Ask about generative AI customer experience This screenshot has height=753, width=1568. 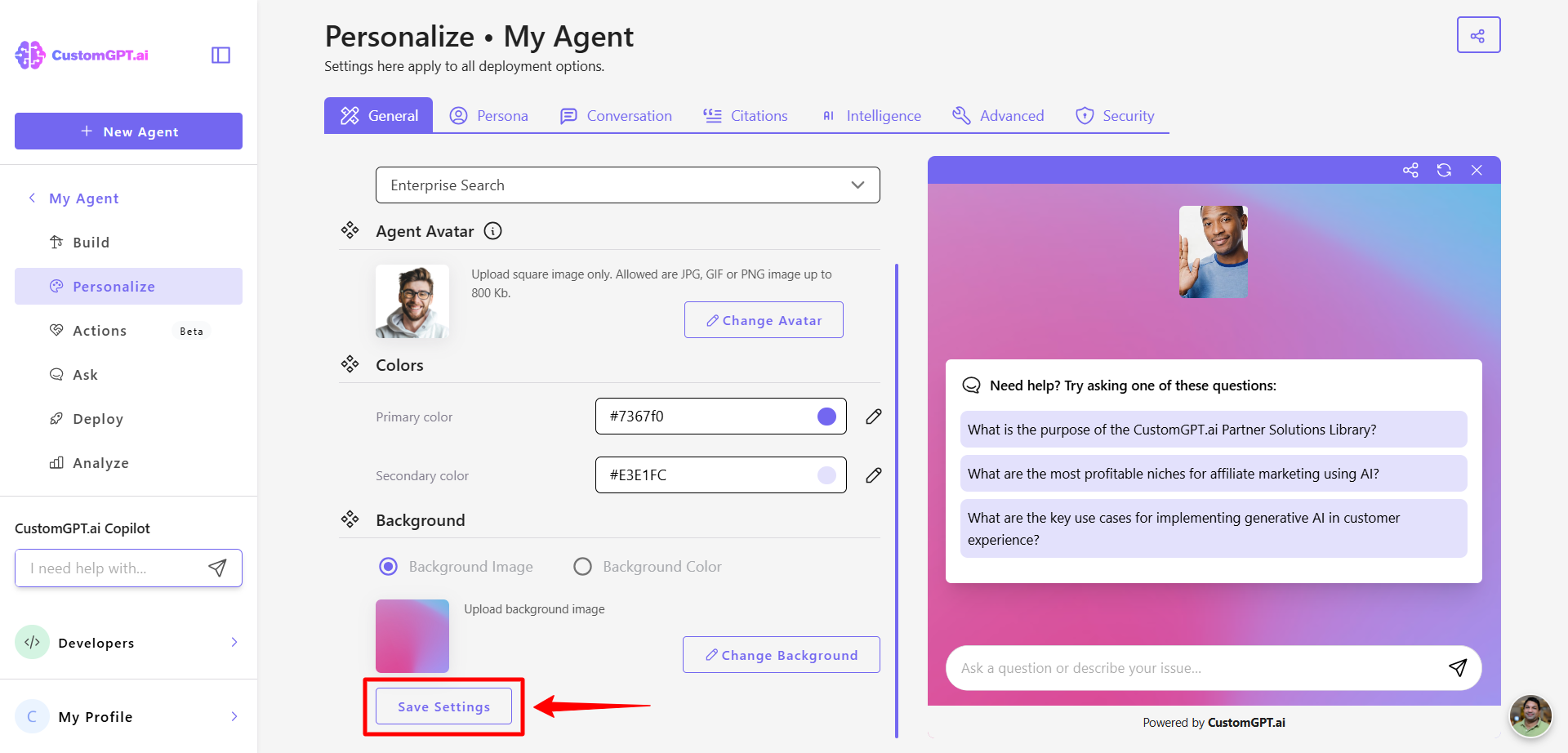pos(1214,528)
